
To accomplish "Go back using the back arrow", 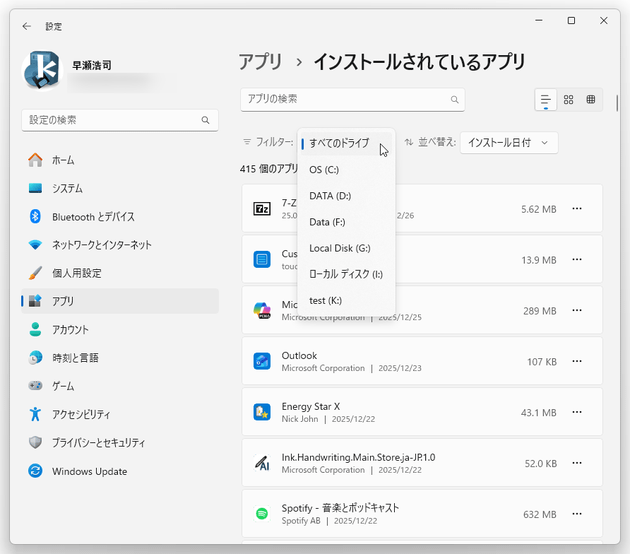I will [x=27, y=27].
